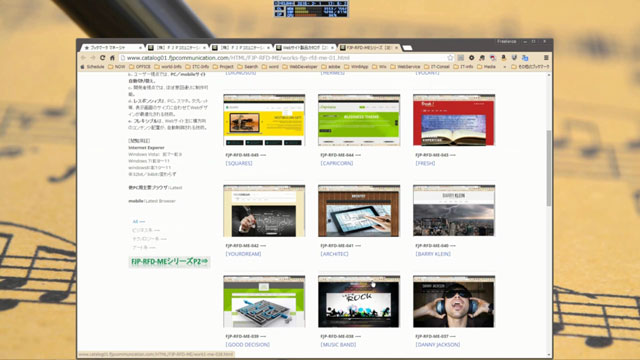Open the [SQUARES] template link
Image resolution: width=640 pixels, height=360 pixels.
[239, 163]
